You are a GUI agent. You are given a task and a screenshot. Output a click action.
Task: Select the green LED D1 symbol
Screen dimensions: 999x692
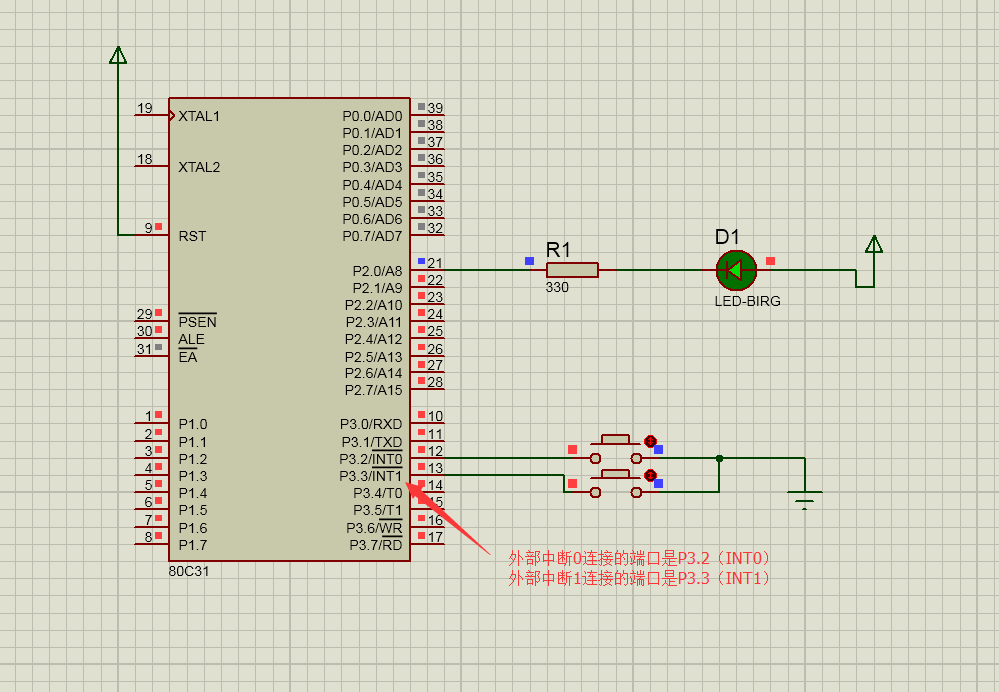pyautogui.click(x=736, y=270)
